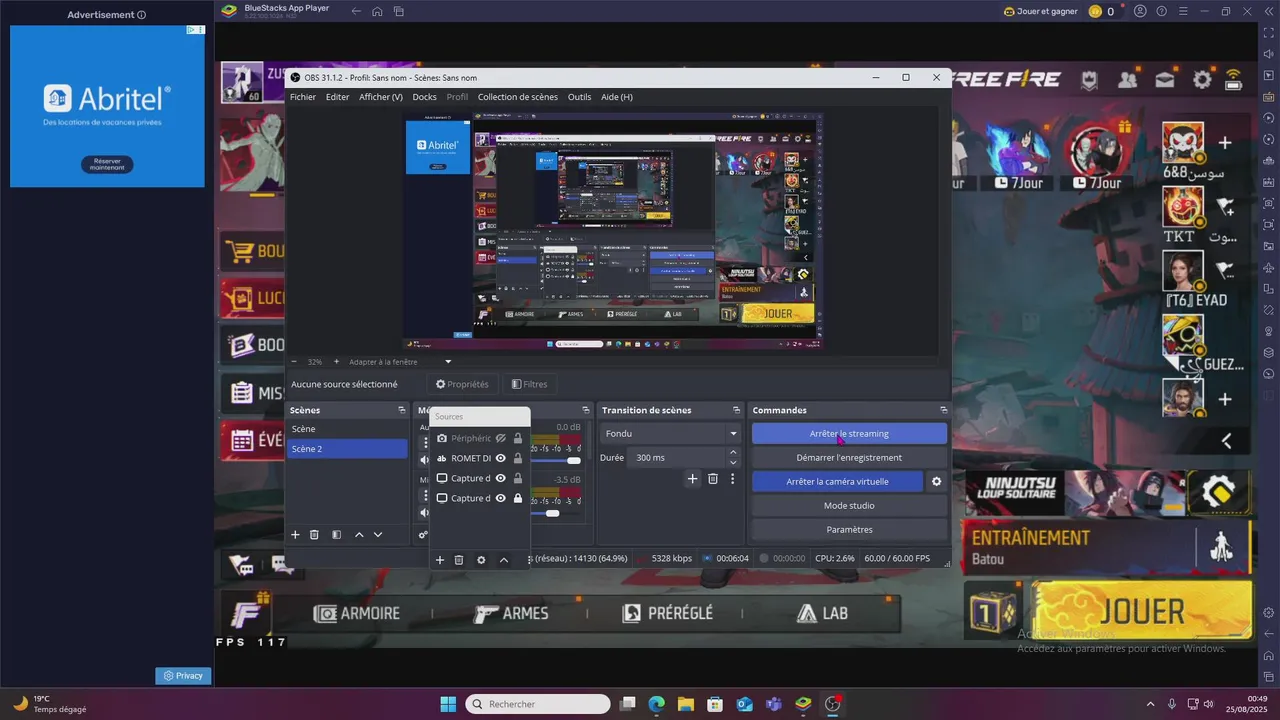Open the Afficher (V) menu
The height and width of the screenshot is (720, 1280).
point(381,97)
